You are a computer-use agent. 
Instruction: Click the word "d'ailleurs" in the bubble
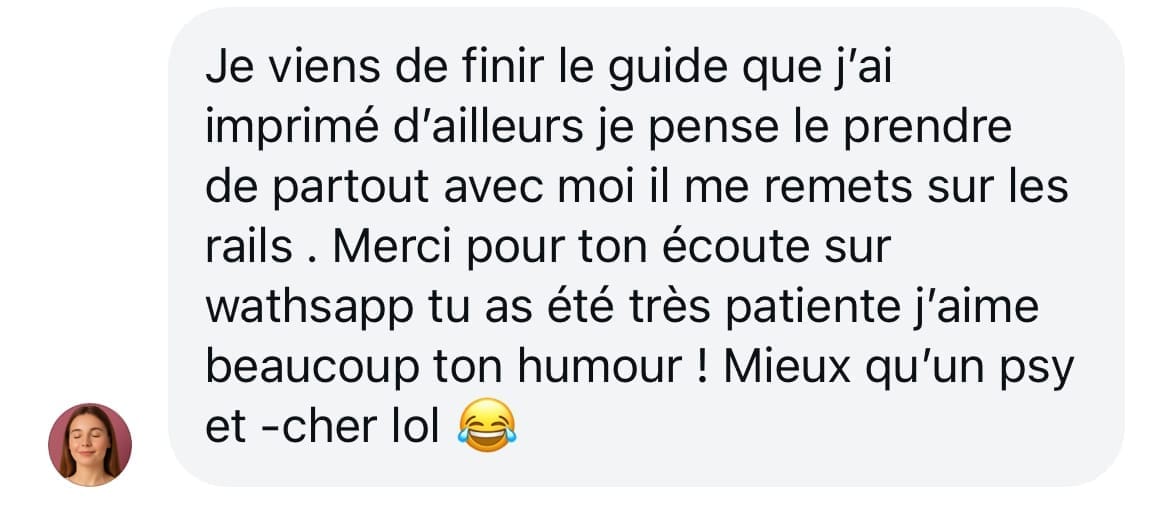coord(489,129)
